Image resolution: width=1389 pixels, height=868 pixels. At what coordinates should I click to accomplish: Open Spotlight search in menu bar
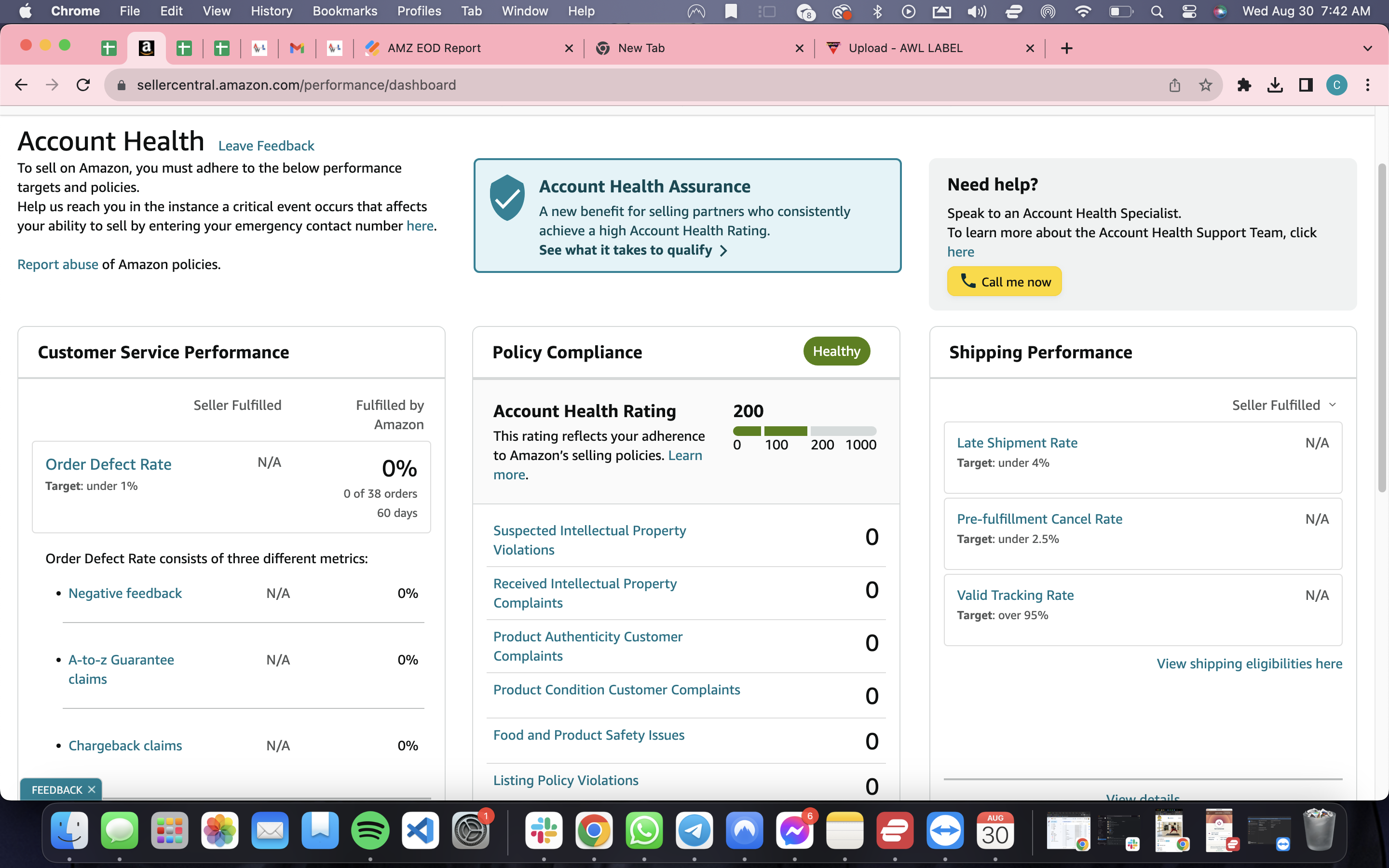[1157, 12]
